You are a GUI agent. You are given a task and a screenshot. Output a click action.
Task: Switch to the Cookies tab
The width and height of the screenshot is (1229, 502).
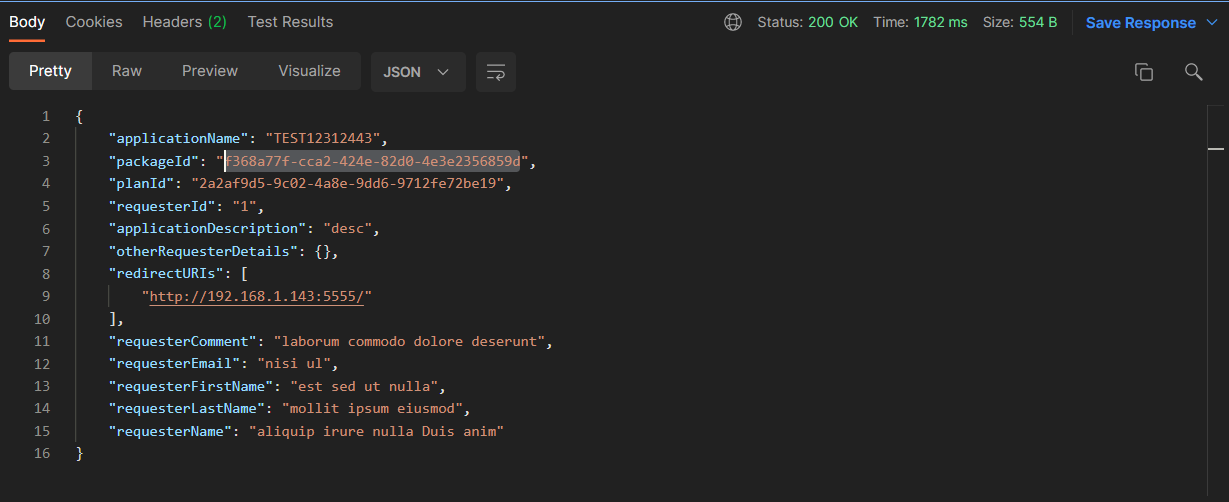point(94,21)
